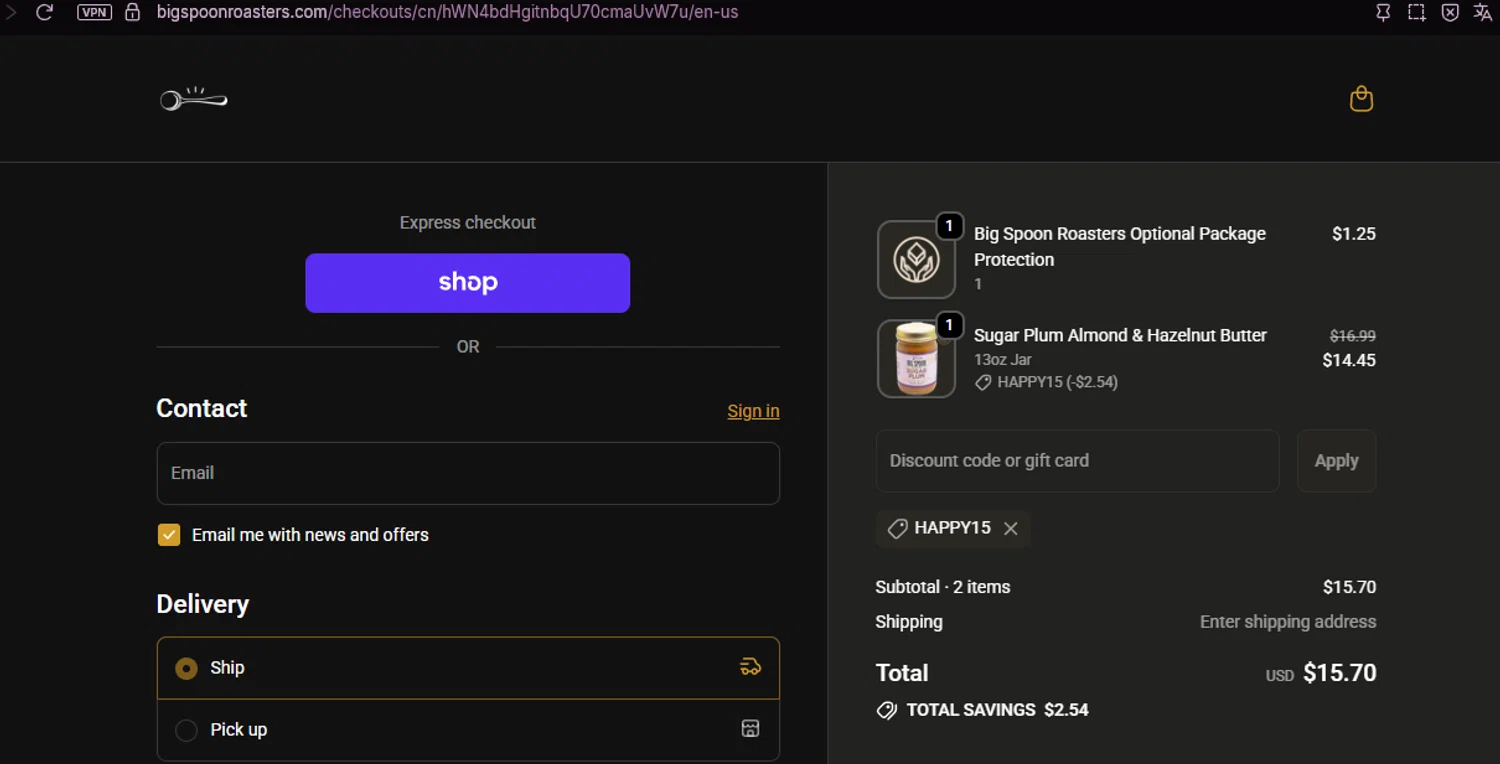This screenshot has height=764, width=1500.
Task: Focus the Email input field
Action: 468,473
